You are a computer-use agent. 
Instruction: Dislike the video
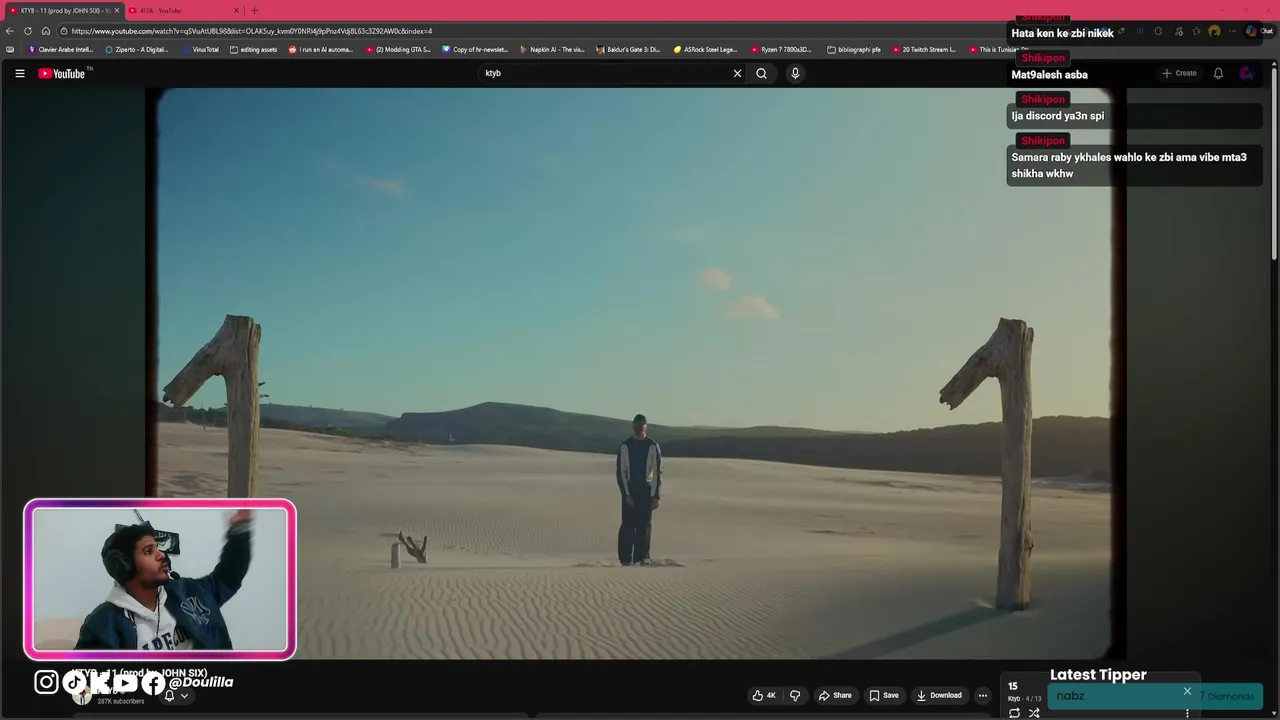[795, 695]
